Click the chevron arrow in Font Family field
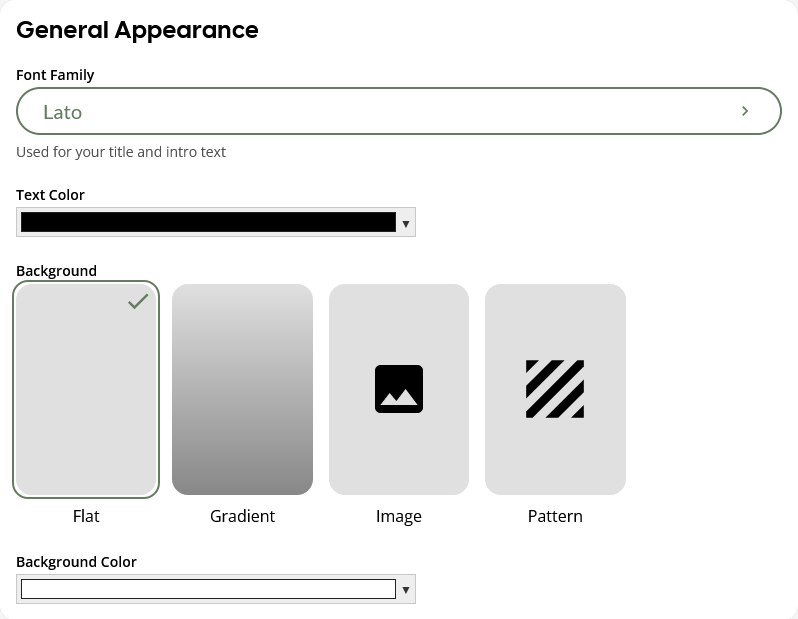This screenshot has width=798, height=619. point(745,111)
